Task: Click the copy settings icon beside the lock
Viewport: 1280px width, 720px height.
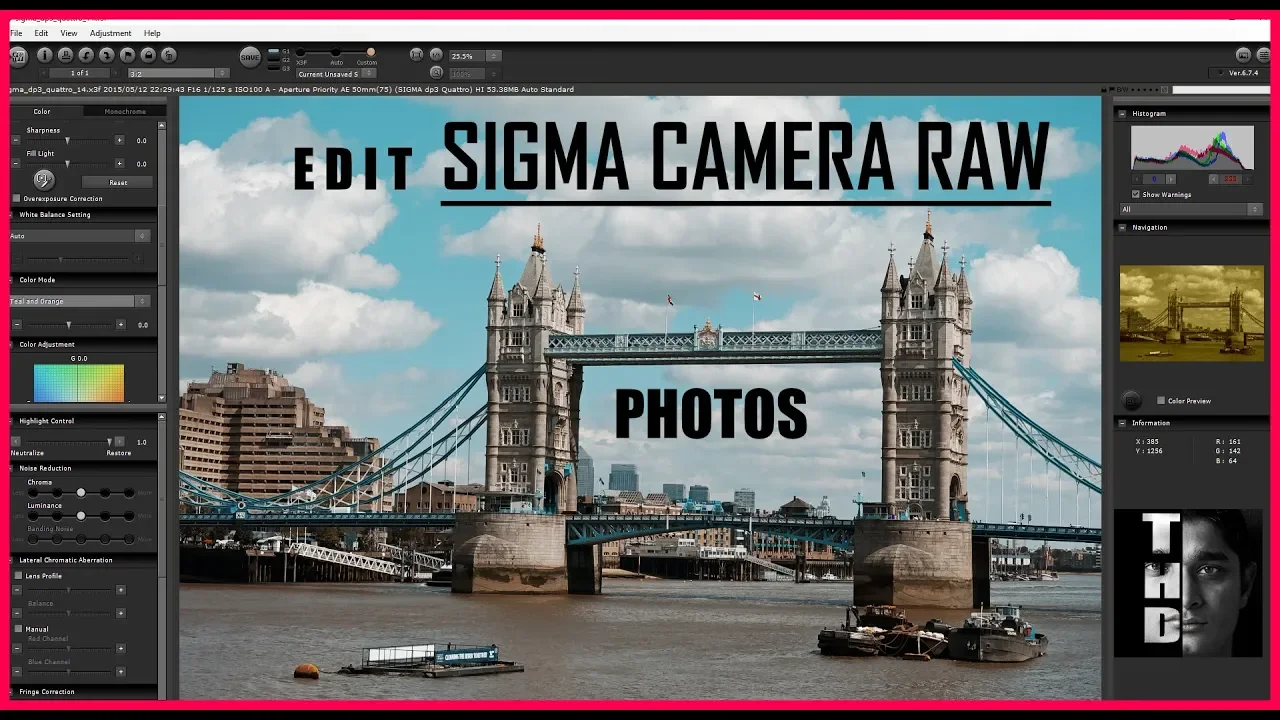Action: point(169,56)
